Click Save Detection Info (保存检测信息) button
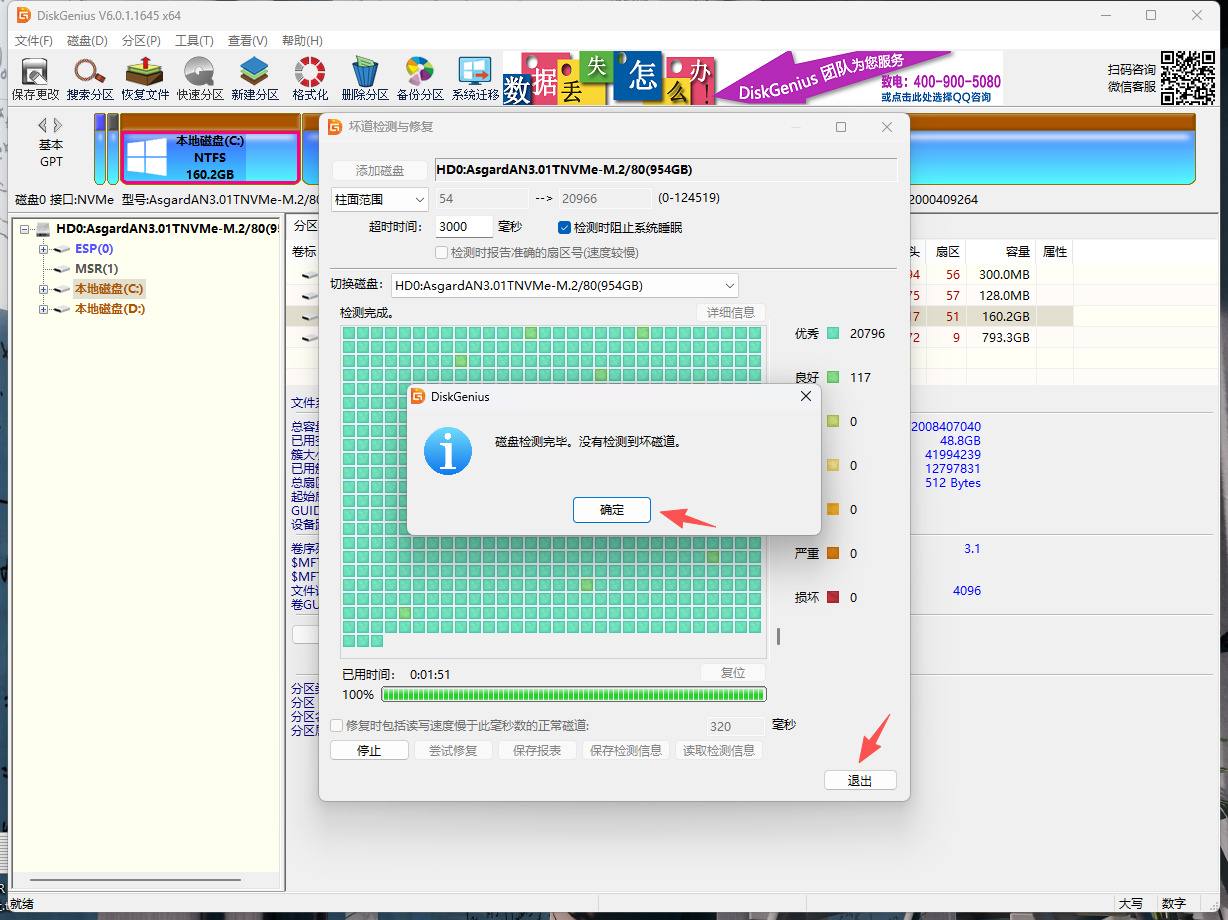This screenshot has width=1228, height=920. (626, 751)
